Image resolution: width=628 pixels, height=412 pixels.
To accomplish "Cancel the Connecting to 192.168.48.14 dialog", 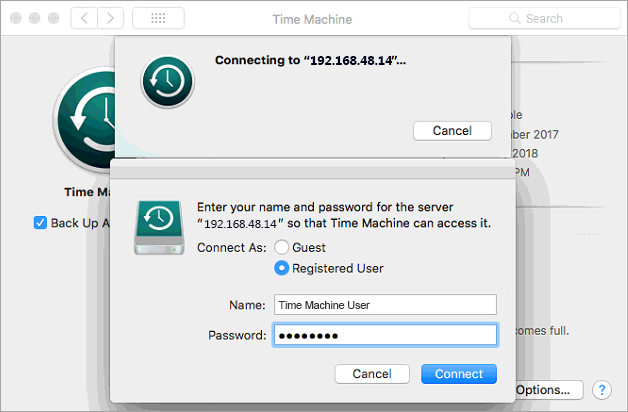I will pos(452,131).
